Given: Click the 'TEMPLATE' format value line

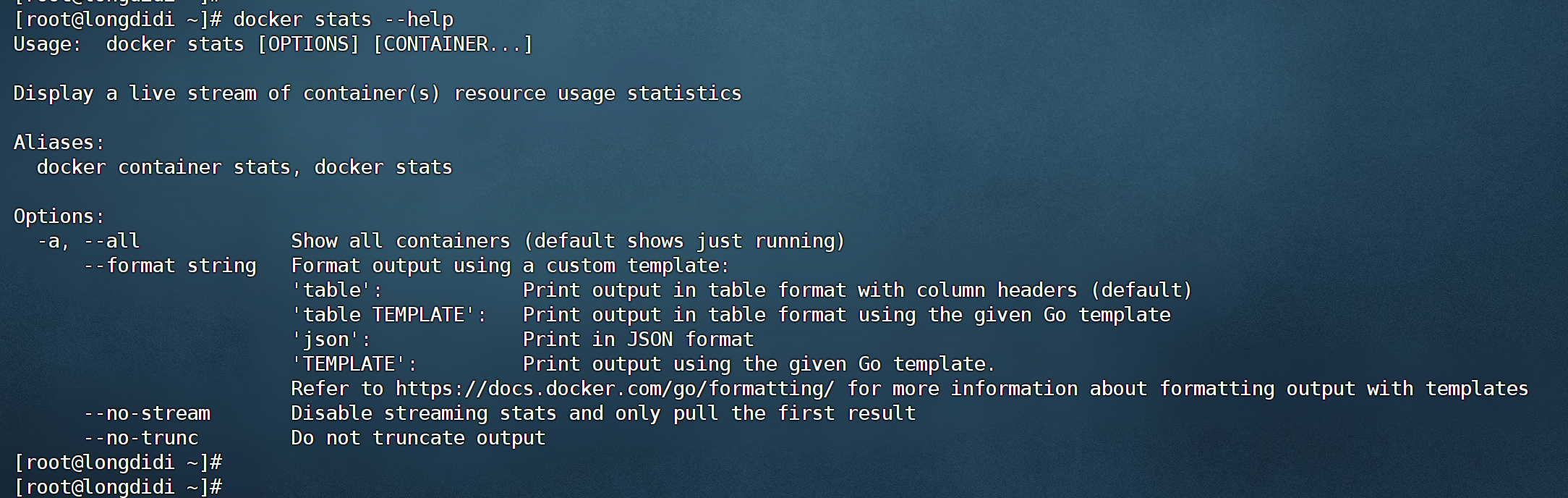Looking at the screenshot, I should point(354,364).
